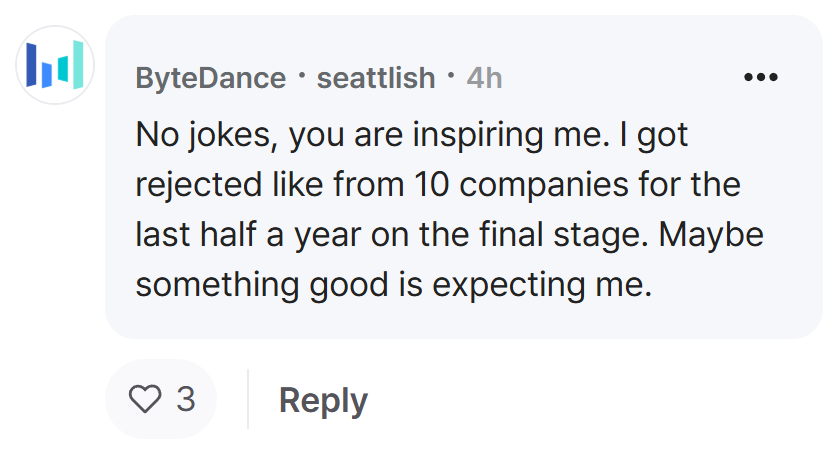835x465 pixels.
Task: Select the comment text starting 'No jokes'
Action: (449, 209)
